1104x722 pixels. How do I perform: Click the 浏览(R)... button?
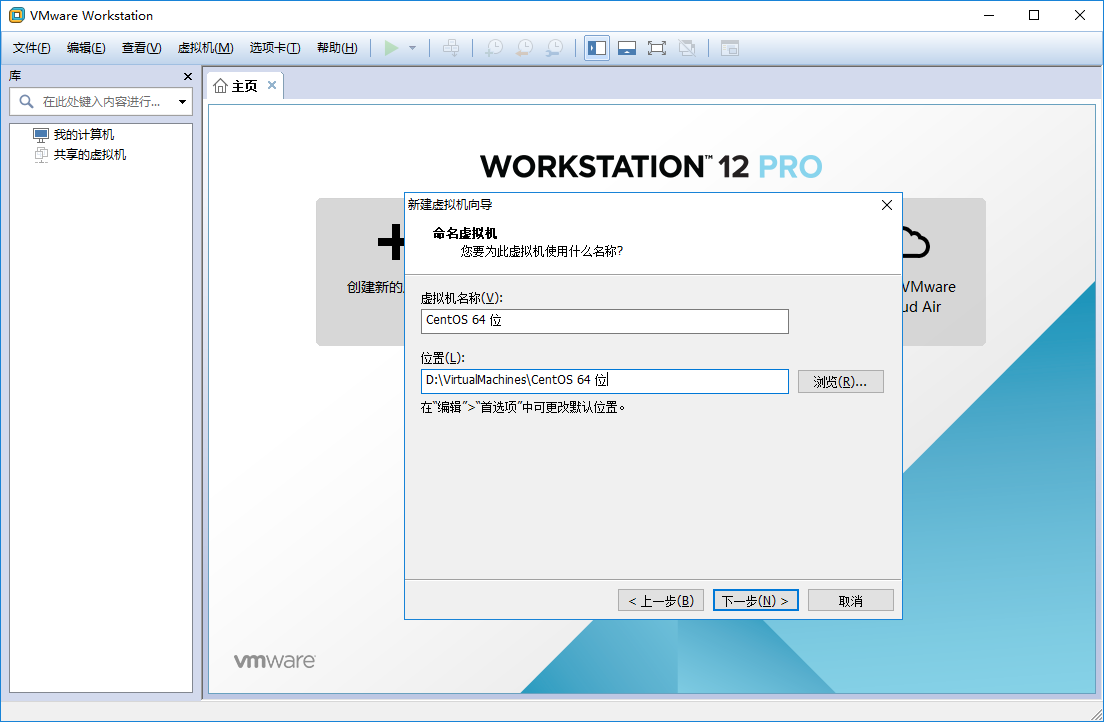point(841,382)
